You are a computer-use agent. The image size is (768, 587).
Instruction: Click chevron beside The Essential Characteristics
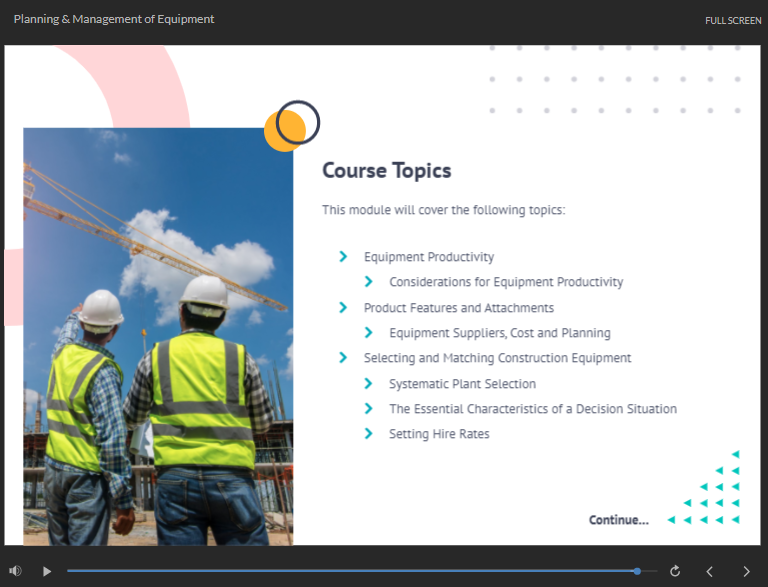pyautogui.click(x=368, y=408)
